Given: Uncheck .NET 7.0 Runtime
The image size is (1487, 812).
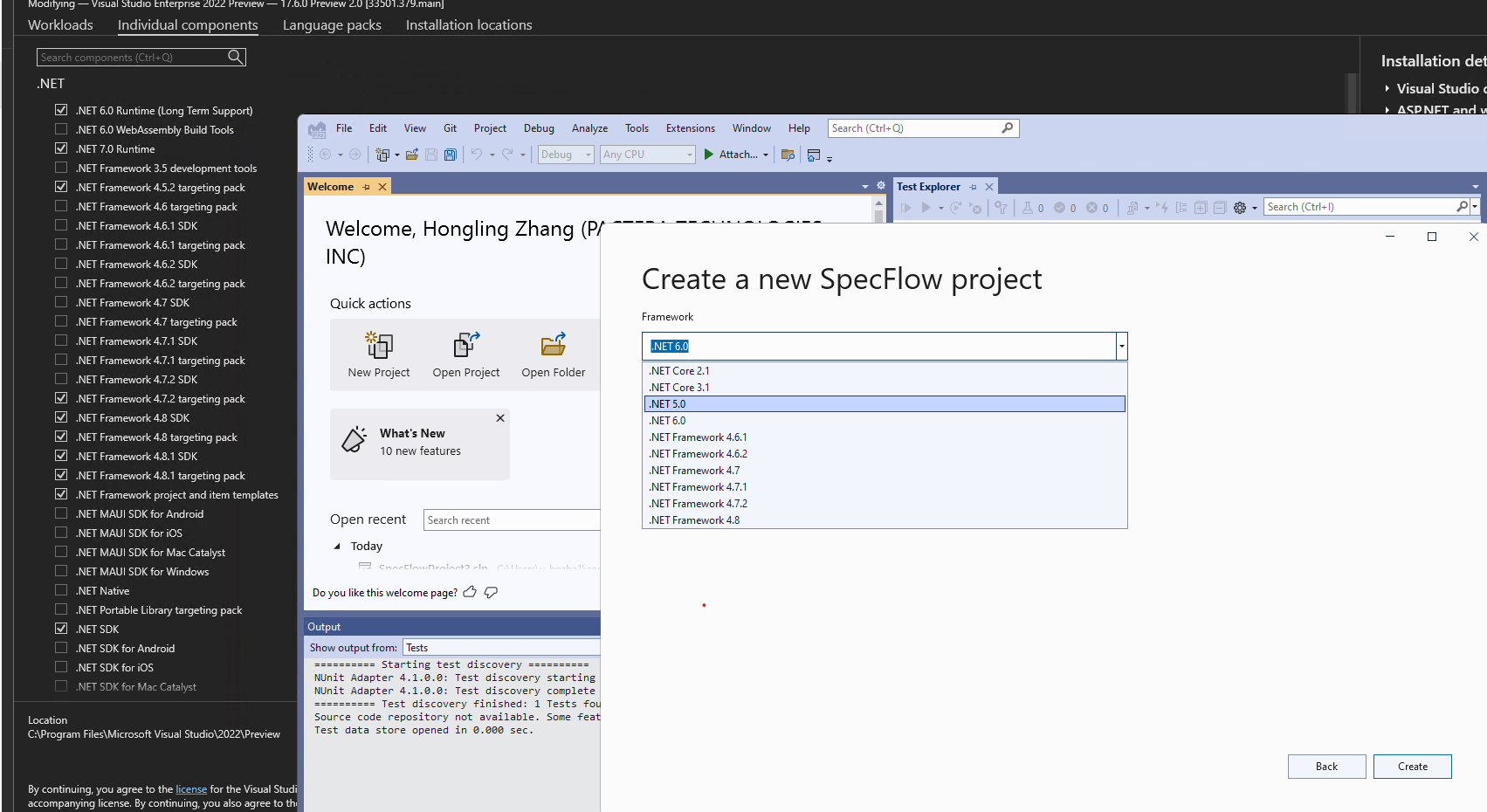Looking at the screenshot, I should [61, 148].
